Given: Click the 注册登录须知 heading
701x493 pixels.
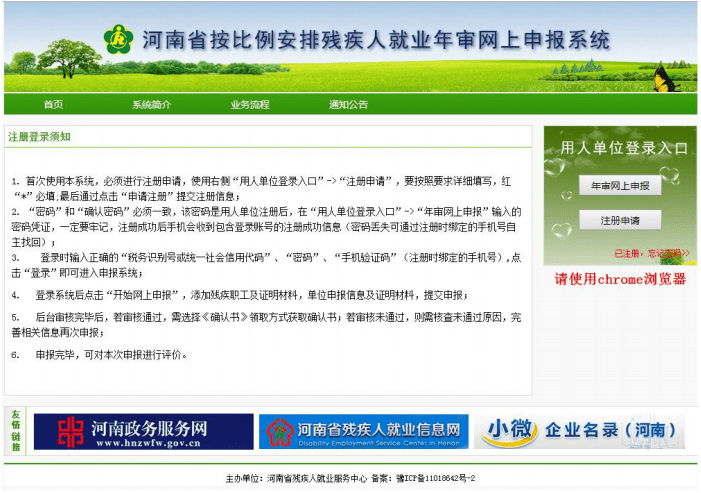Looking at the screenshot, I should coord(39,137).
